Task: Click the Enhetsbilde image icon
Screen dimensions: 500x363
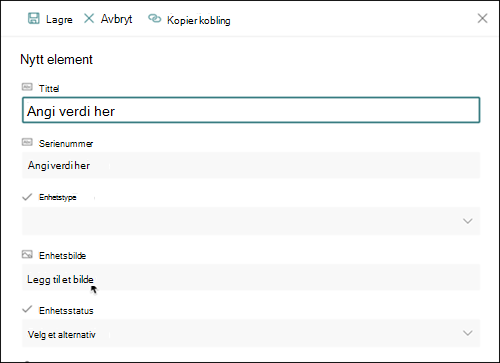Action: (x=27, y=255)
